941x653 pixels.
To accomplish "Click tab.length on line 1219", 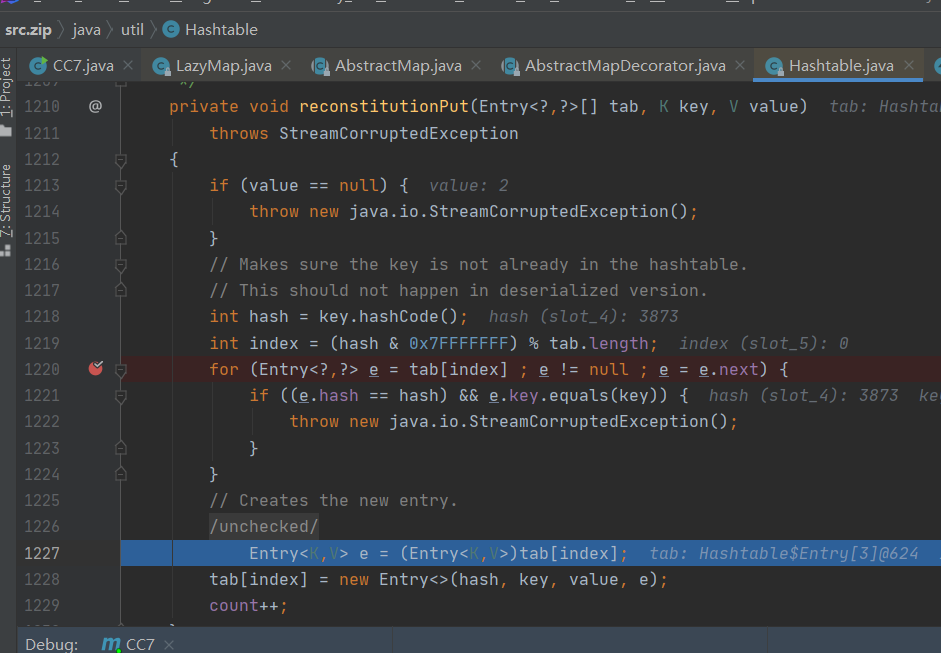I will (599, 343).
